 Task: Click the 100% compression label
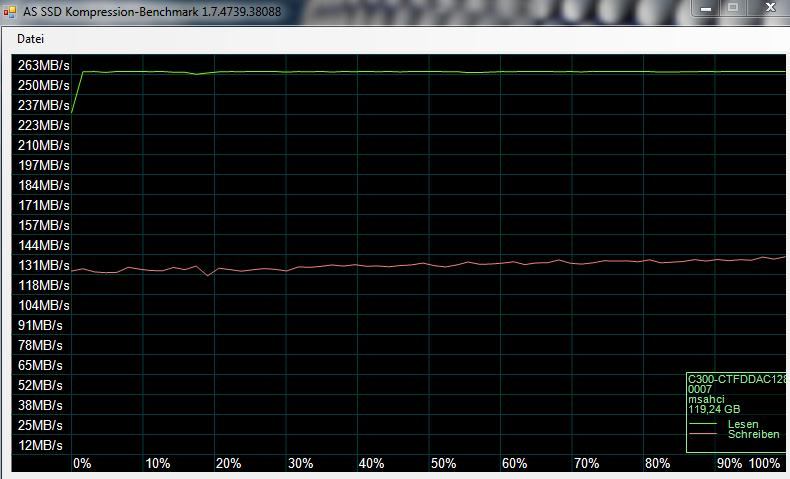click(x=765, y=463)
